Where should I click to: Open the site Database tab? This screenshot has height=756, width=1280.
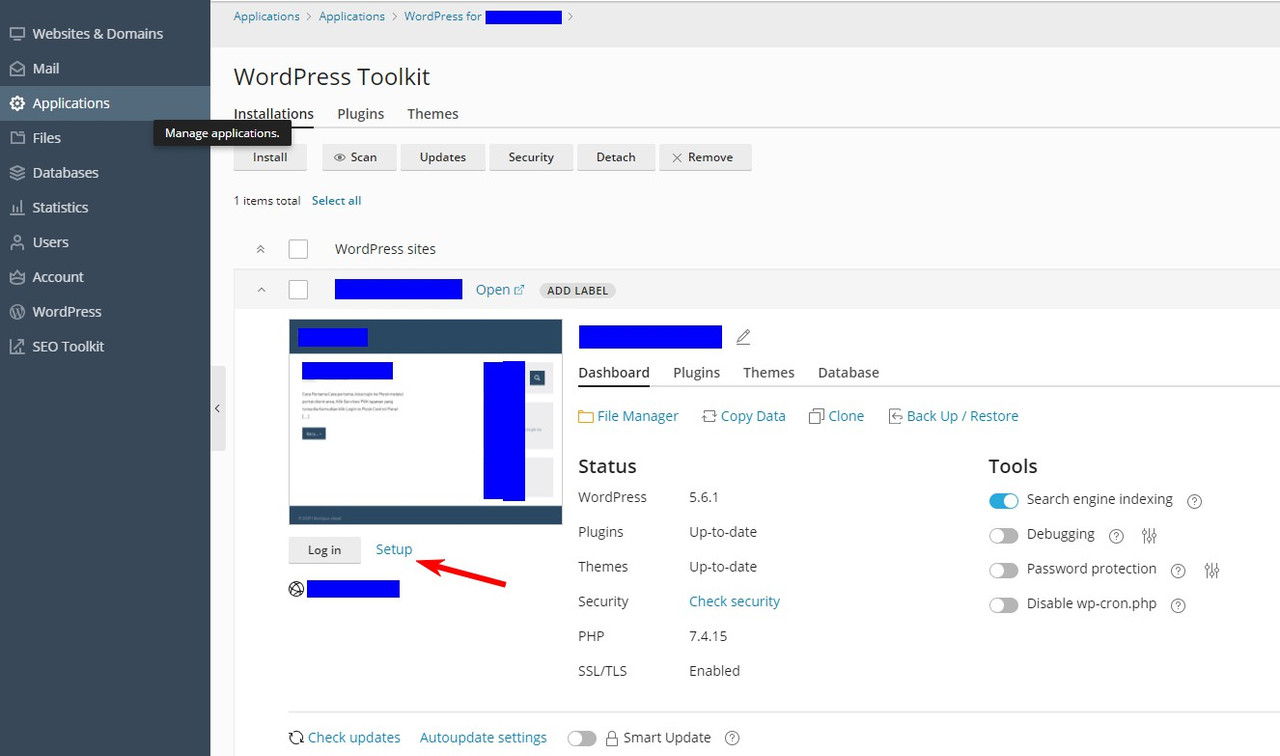(849, 373)
